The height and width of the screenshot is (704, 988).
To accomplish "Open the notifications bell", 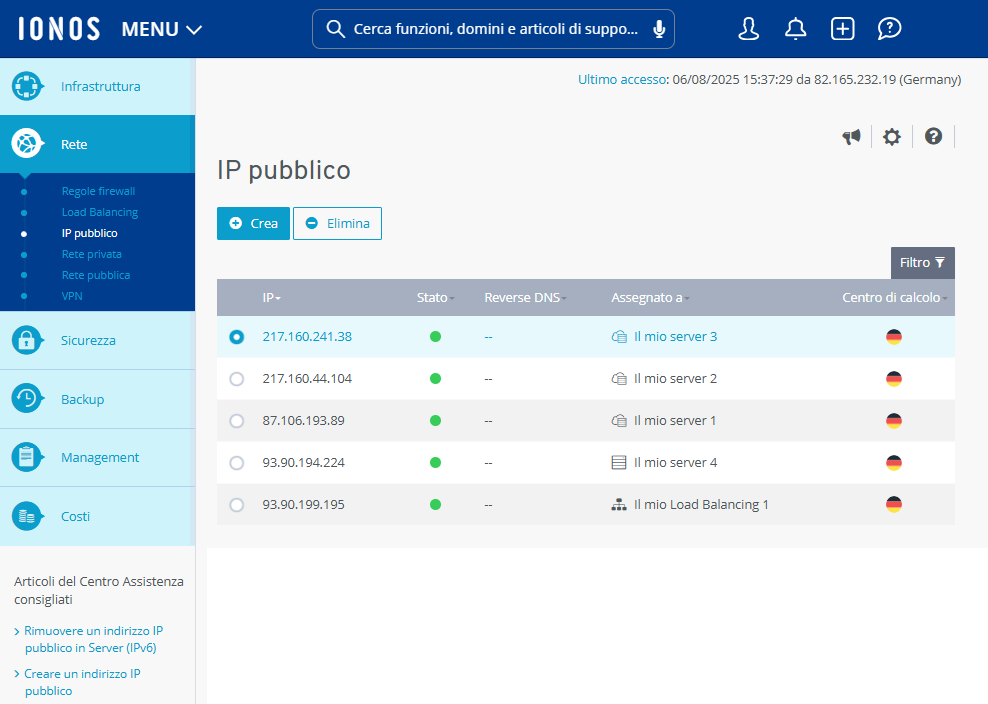I will [795, 29].
